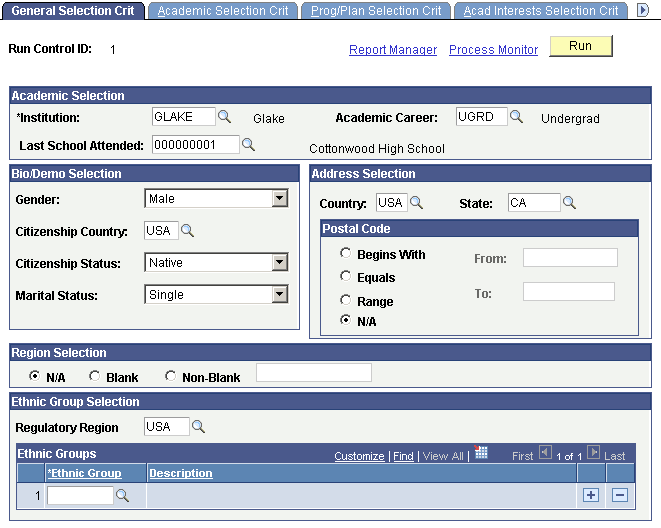This screenshot has width=661, height=528.
Task: Select Range postal code option
Action: click(345, 300)
